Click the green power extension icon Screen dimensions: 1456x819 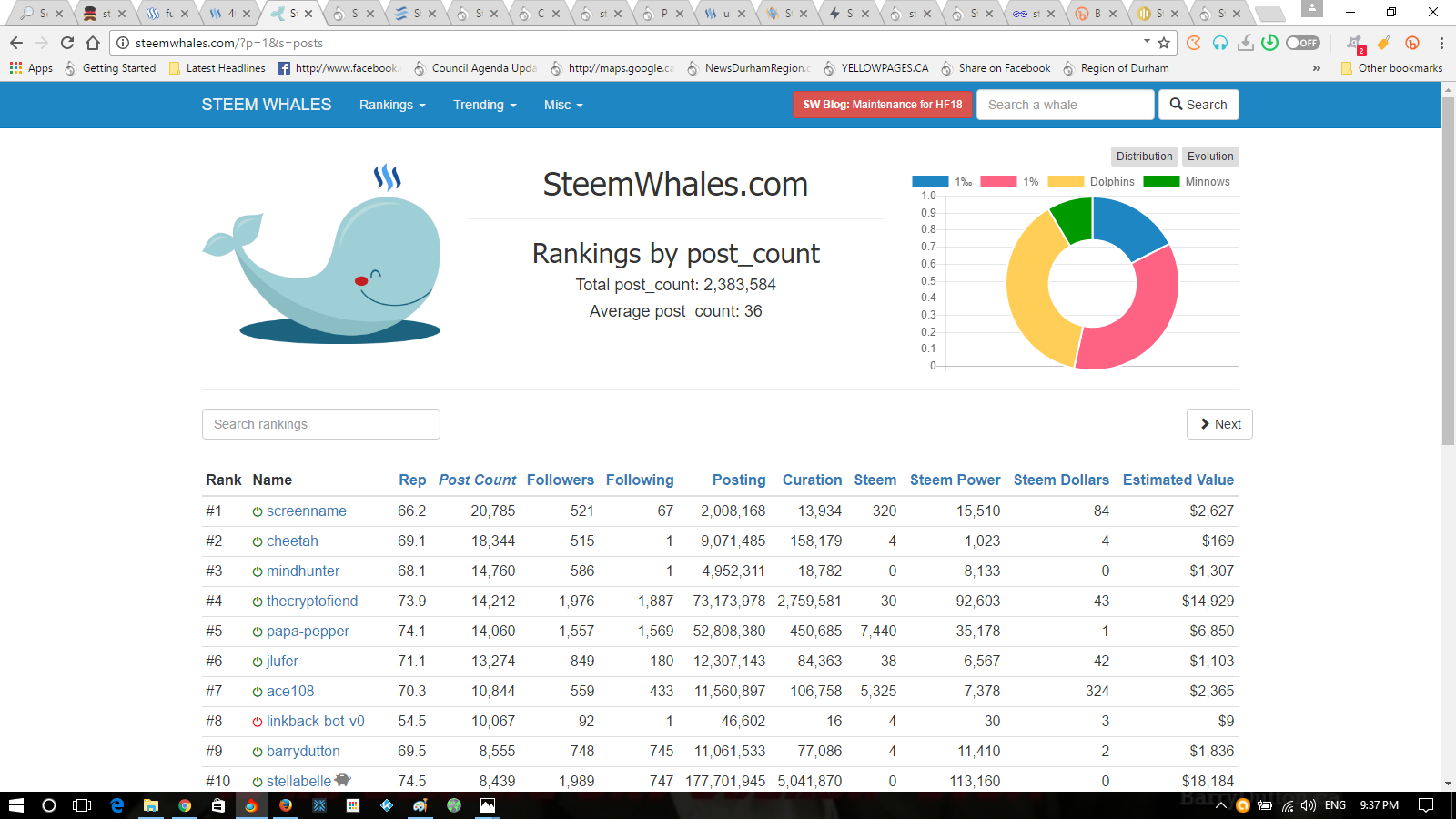(x=1270, y=43)
